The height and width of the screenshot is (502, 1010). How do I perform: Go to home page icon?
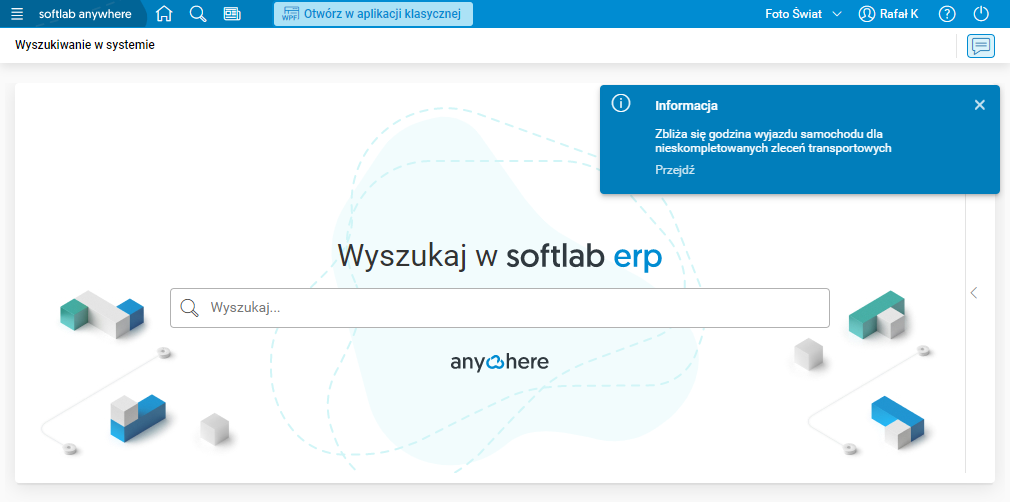coord(164,14)
